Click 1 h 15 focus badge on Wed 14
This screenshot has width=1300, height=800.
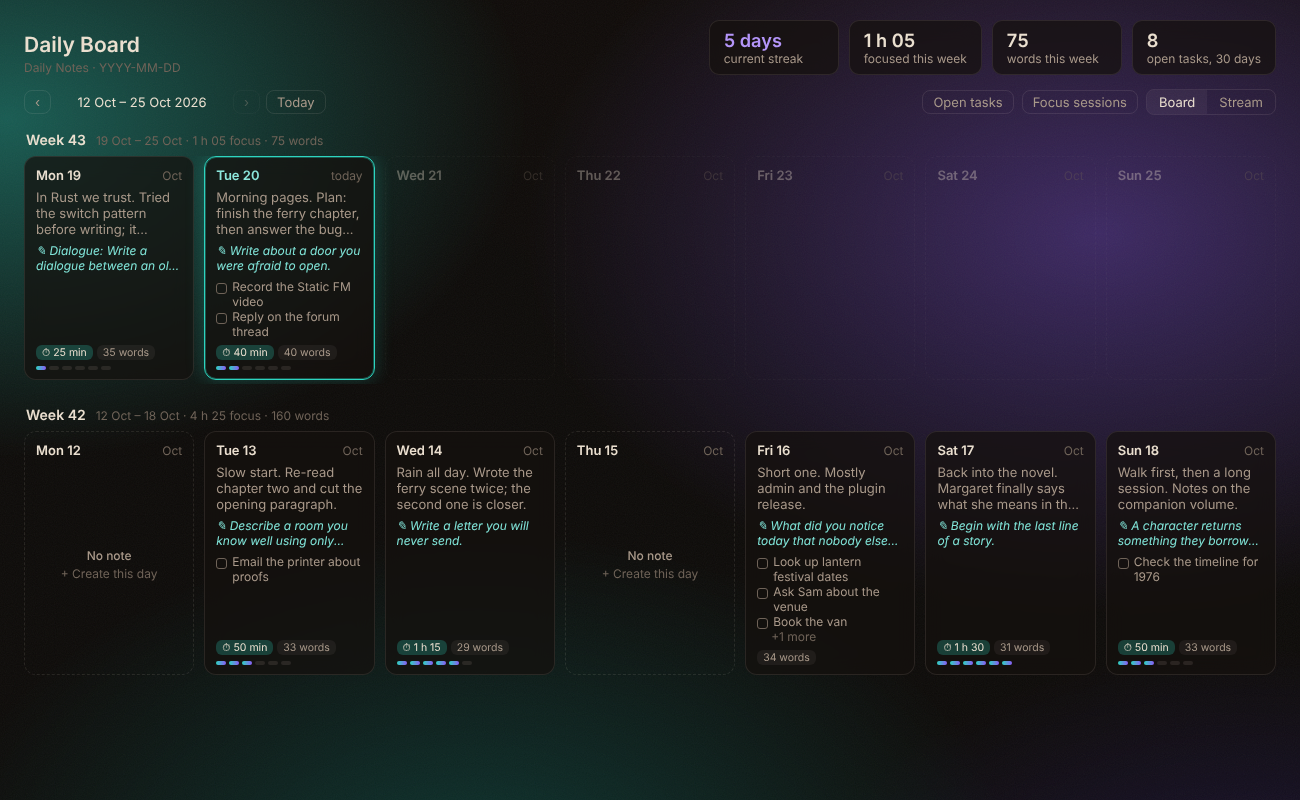(422, 647)
